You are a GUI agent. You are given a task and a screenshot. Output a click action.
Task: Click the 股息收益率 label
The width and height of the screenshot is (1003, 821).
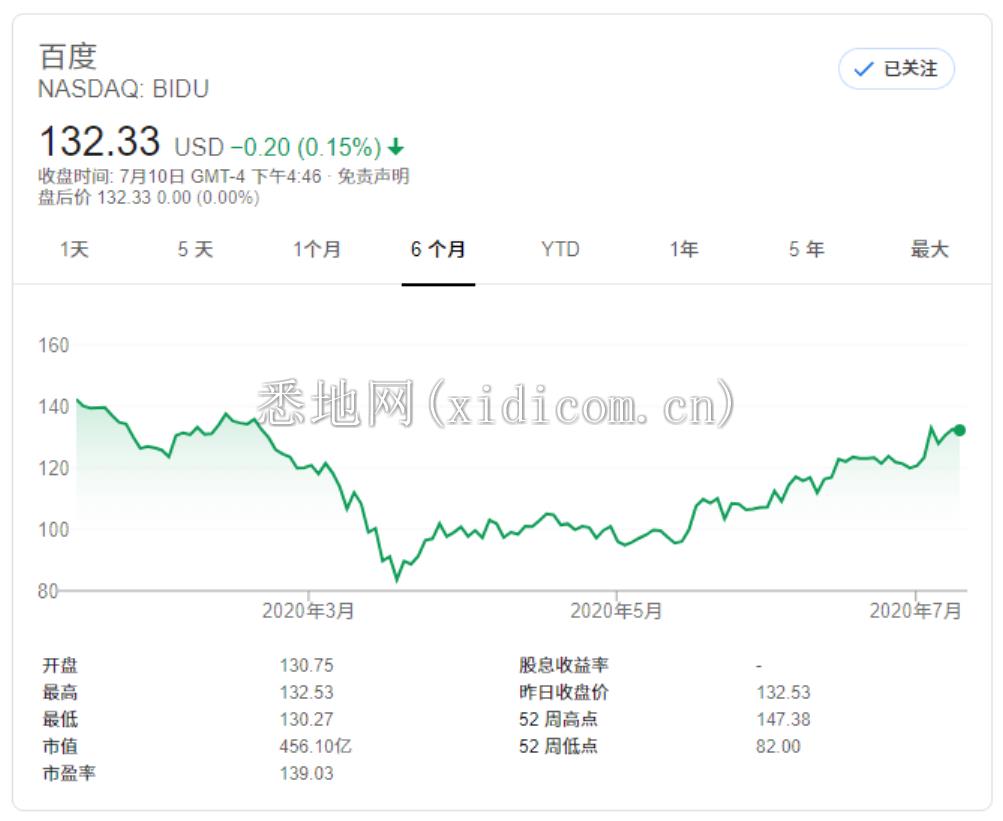[x=564, y=666]
